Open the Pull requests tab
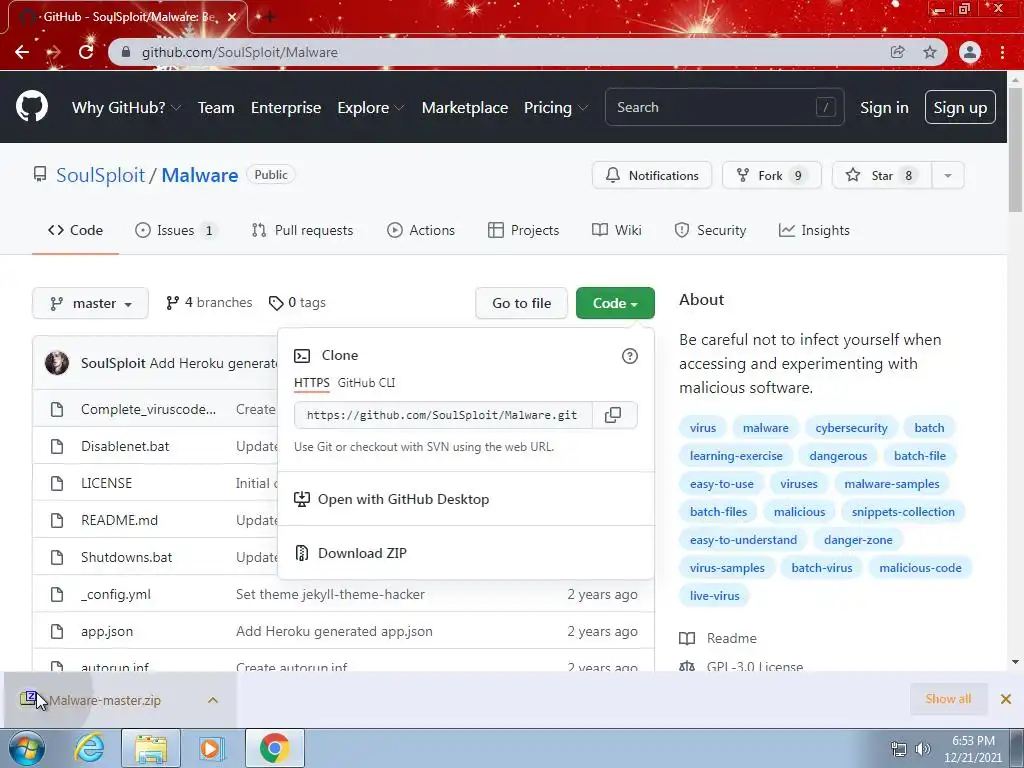1024x768 pixels. point(302,231)
